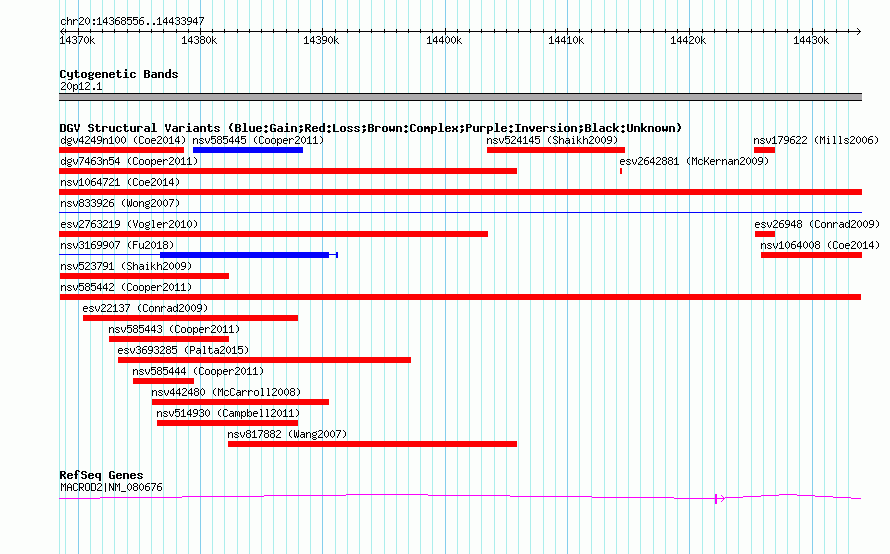Open variant label nsv585442 (Cooper2011)
Screen dimensions: 890x554
[126, 287]
